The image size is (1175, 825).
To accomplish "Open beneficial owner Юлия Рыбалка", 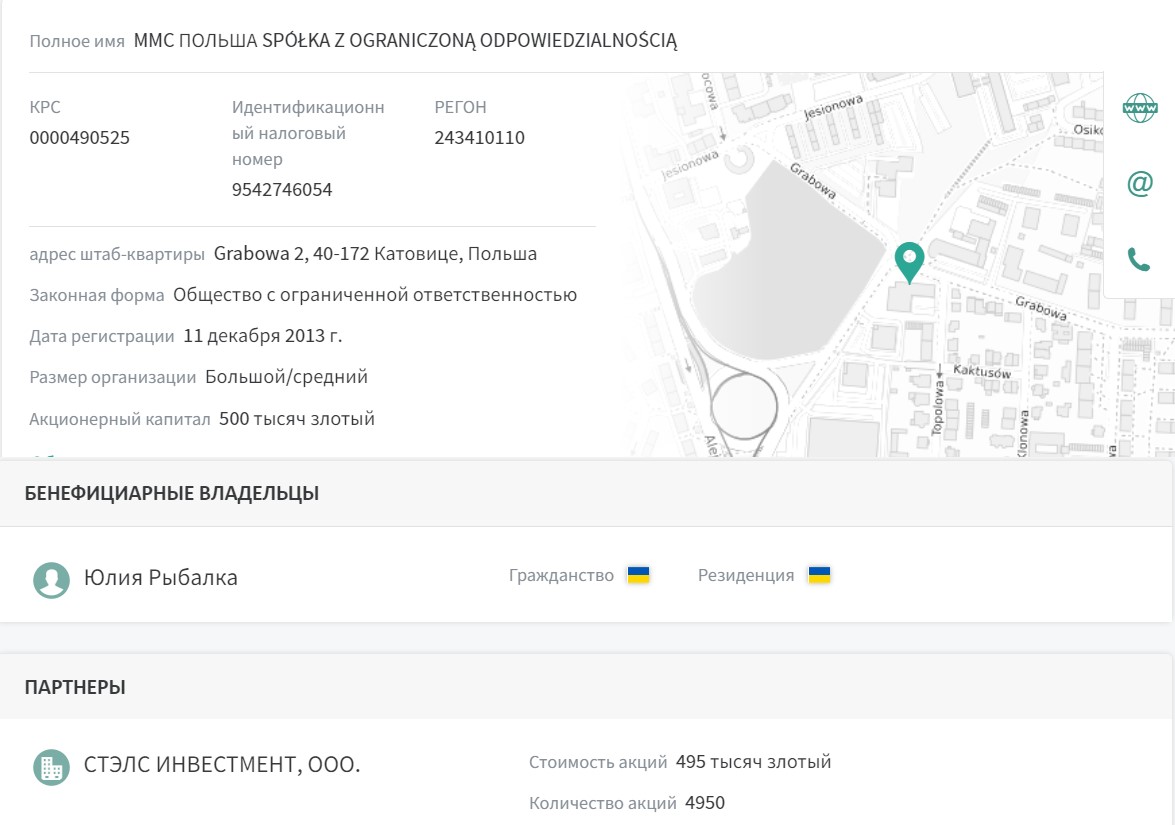I will [160, 577].
